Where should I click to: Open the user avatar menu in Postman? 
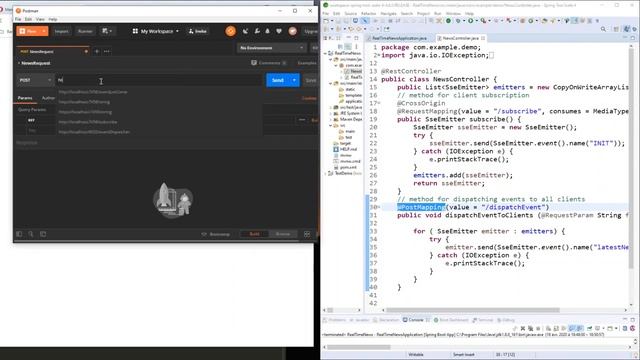tap(293, 31)
